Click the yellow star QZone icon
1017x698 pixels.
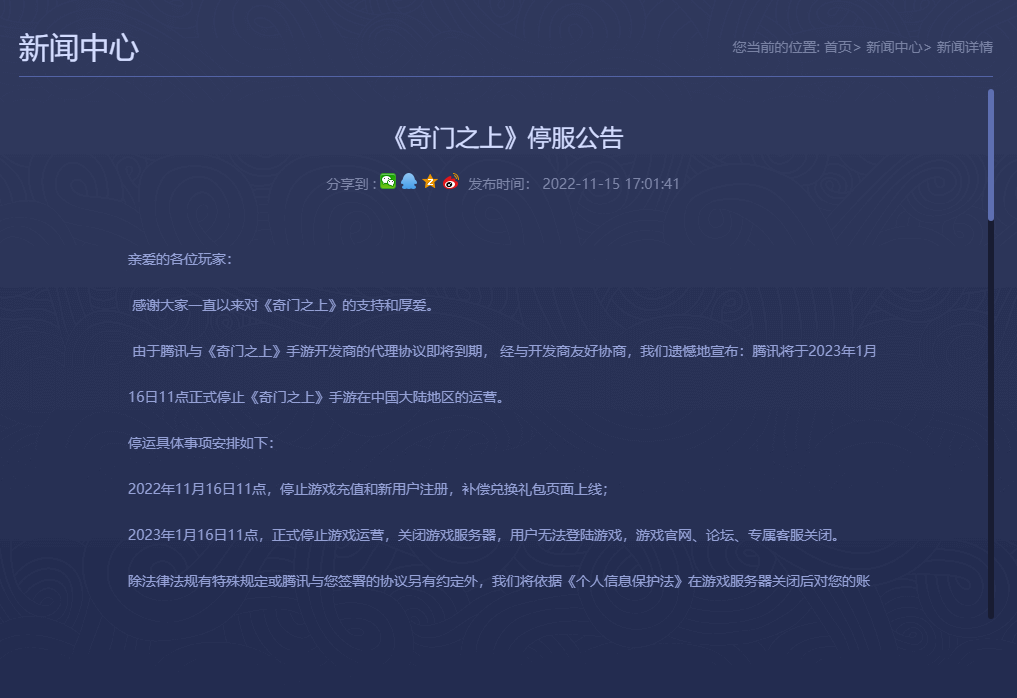point(429,181)
